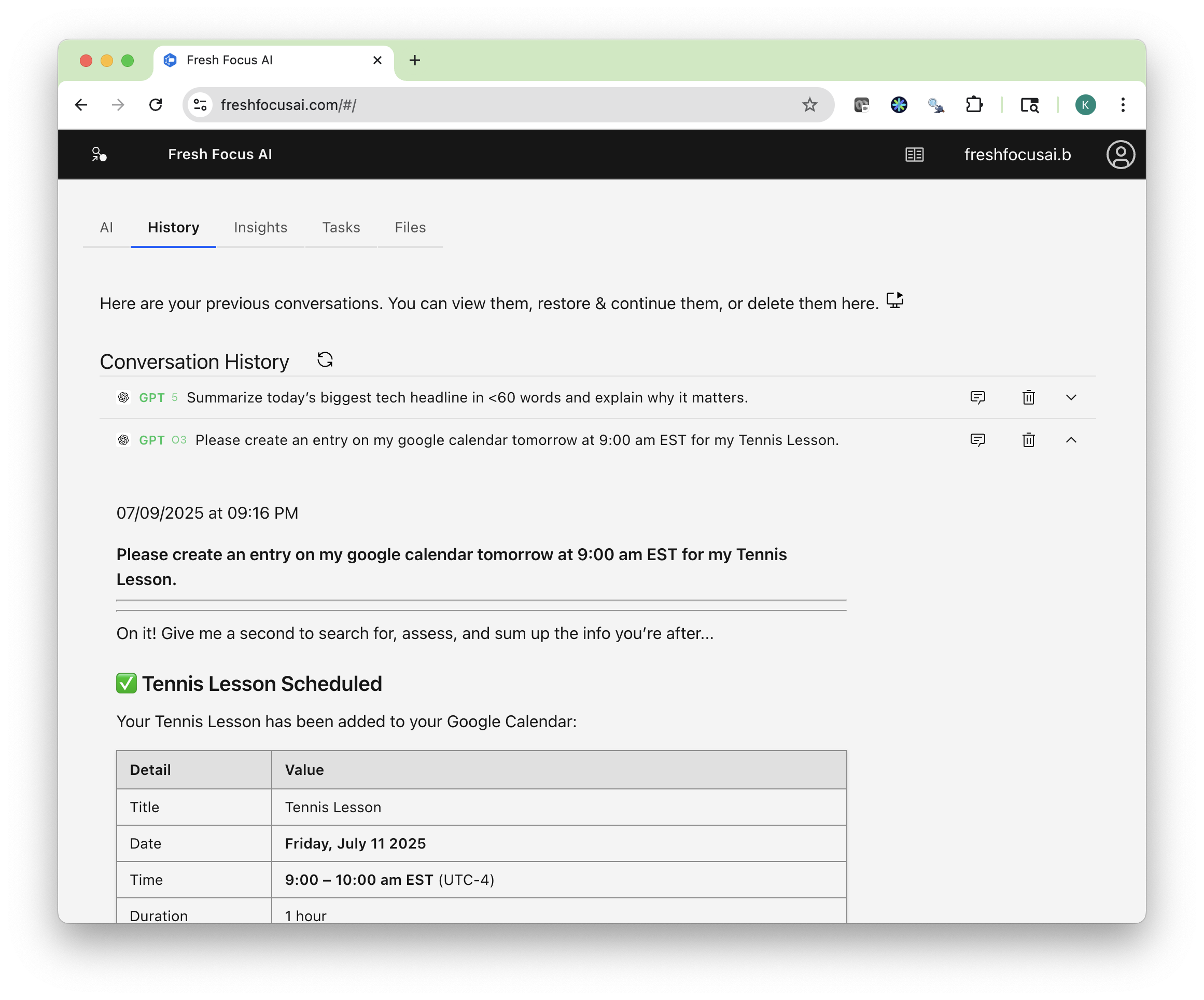
Task: Switch to the Insights tab
Action: (260, 228)
